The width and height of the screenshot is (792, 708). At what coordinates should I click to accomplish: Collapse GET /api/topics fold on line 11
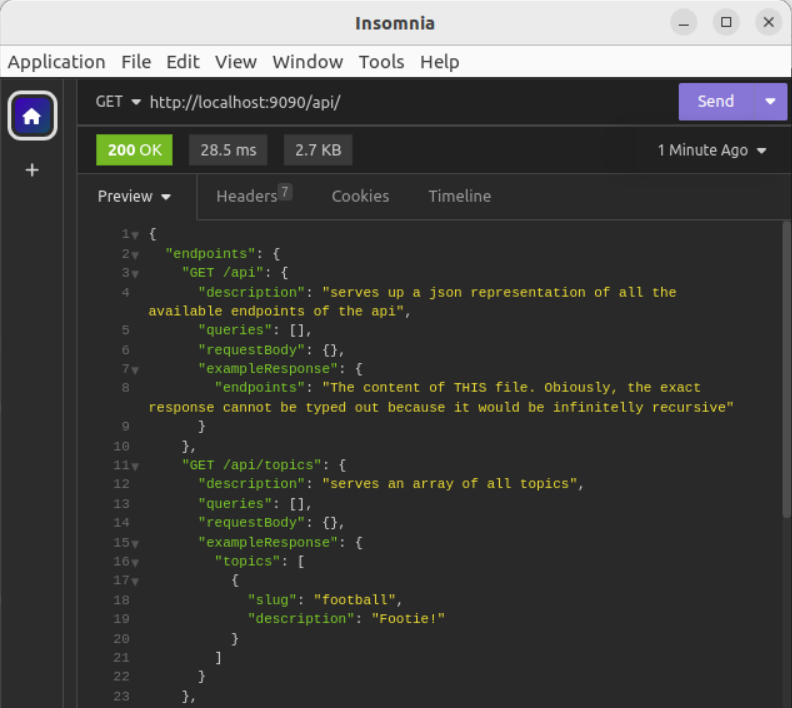pyautogui.click(x=135, y=466)
